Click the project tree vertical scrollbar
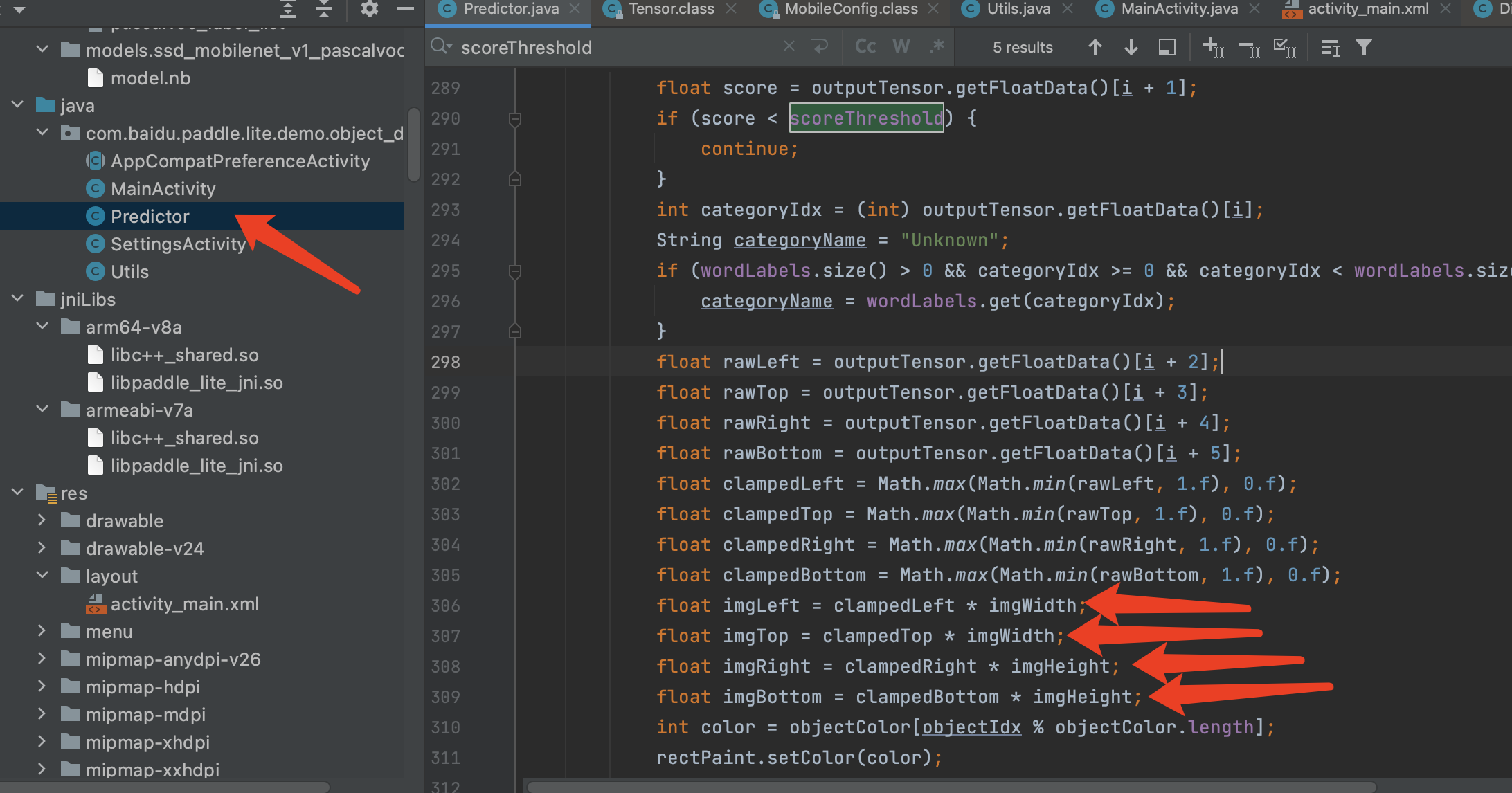The width and height of the screenshot is (1512, 793). click(413, 144)
